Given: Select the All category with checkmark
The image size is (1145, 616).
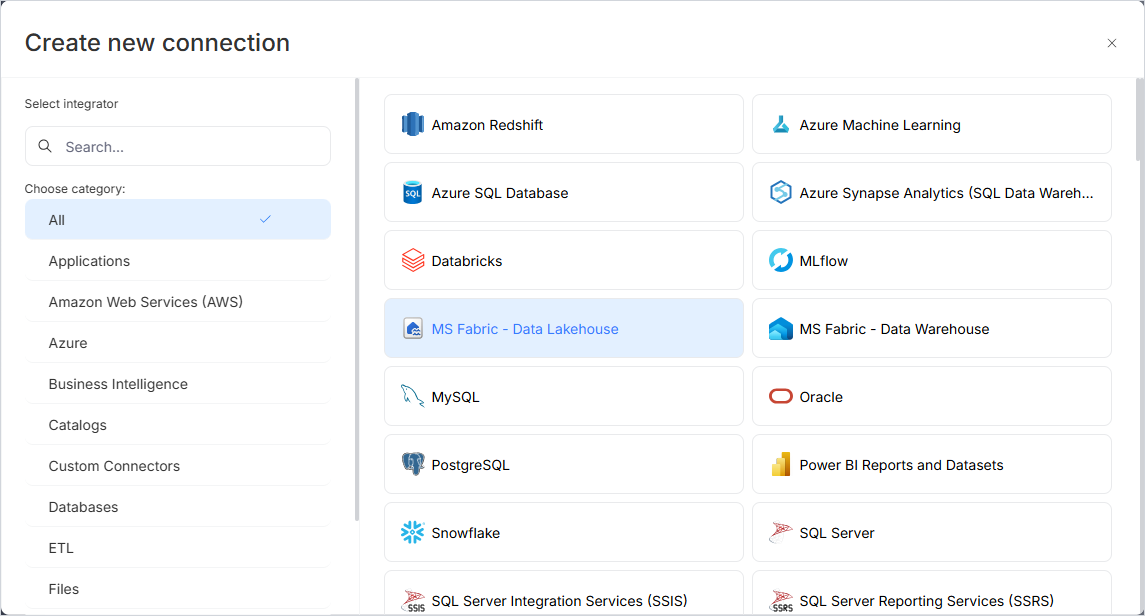Looking at the screenshot, I should 177,220.
